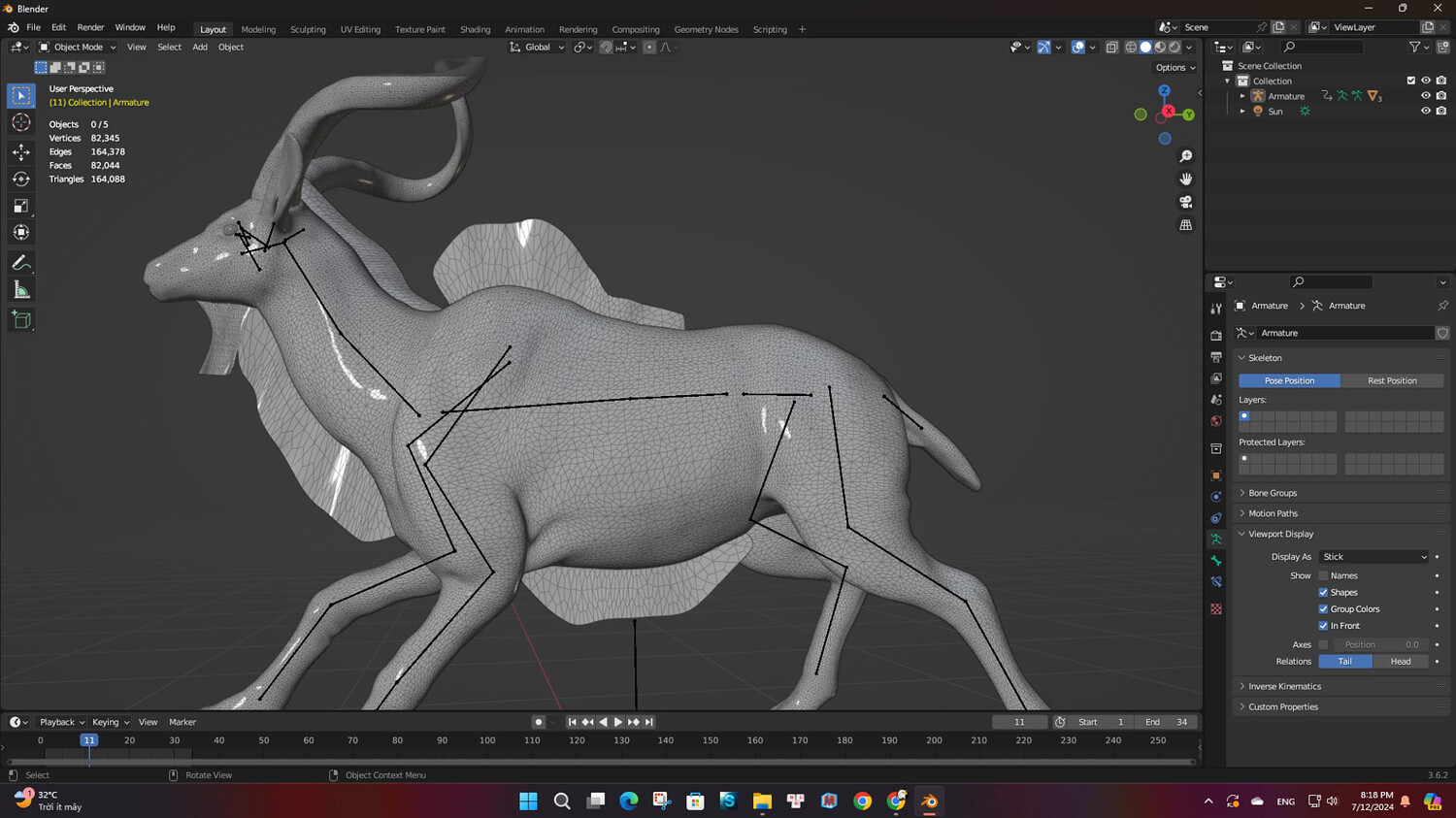Open the Edit menu
The width and height of the screenshot is (1456, 818).
point(58,28)
